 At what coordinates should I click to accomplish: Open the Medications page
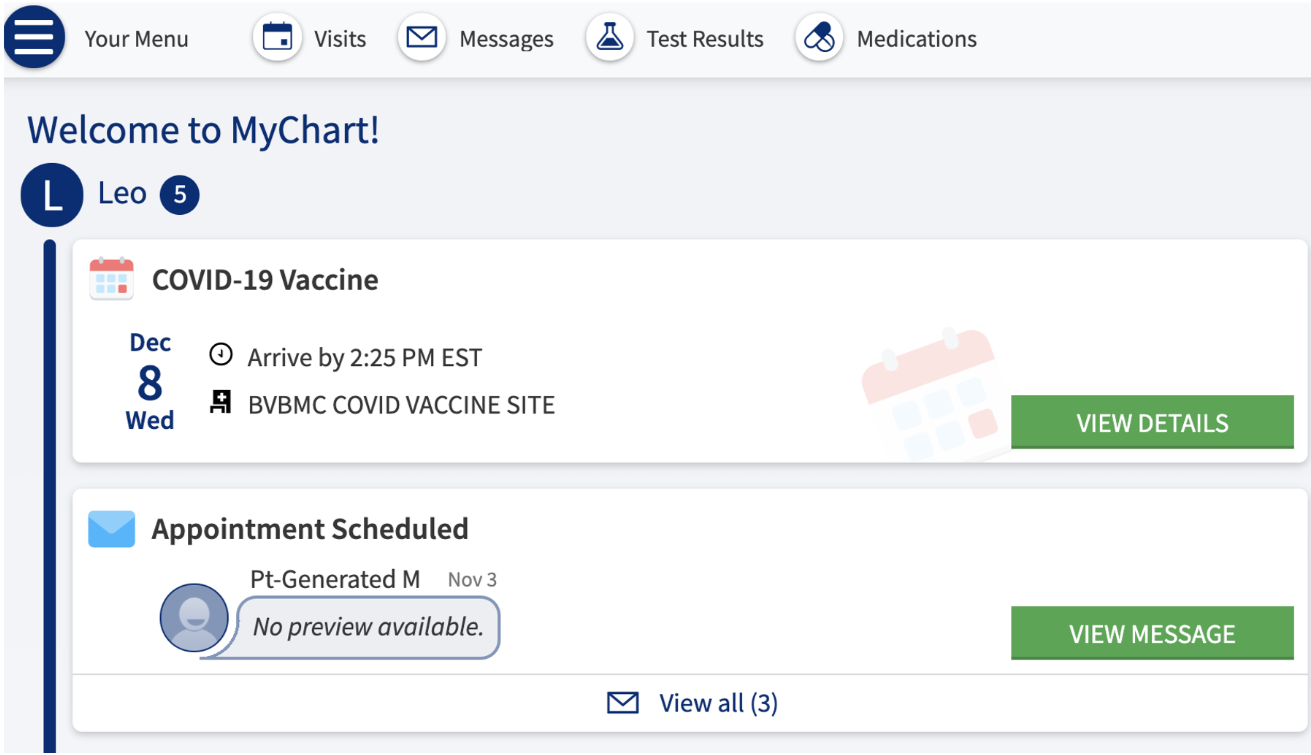point(917,39)
